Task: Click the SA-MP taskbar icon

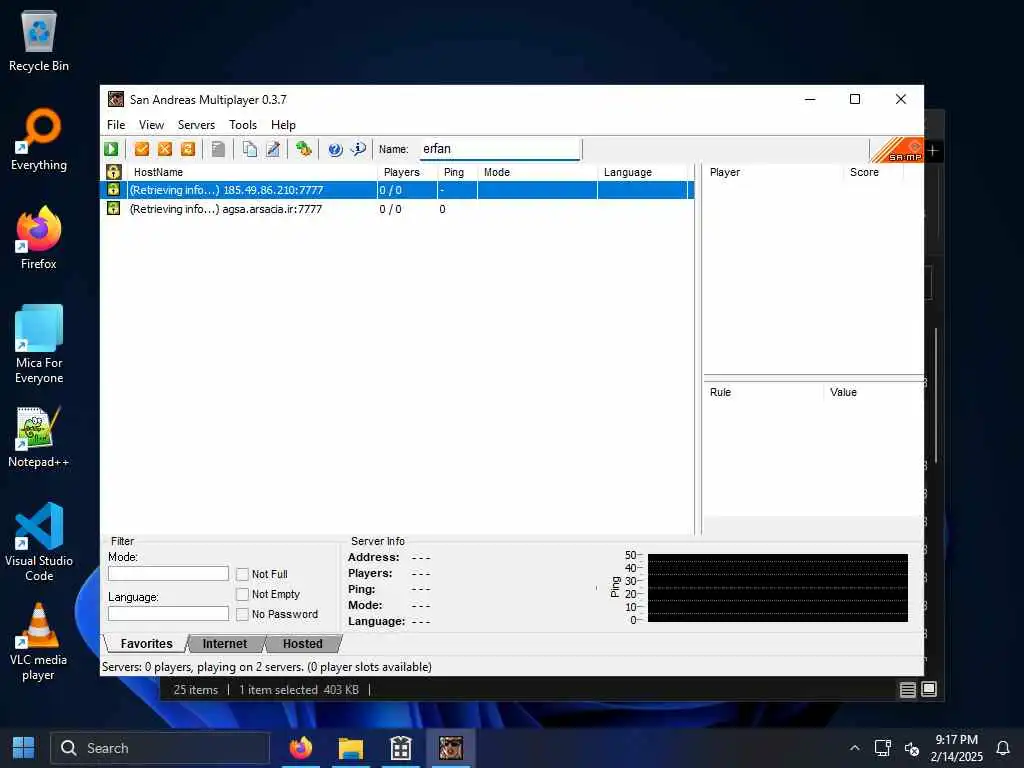Action: click(451, 748)
